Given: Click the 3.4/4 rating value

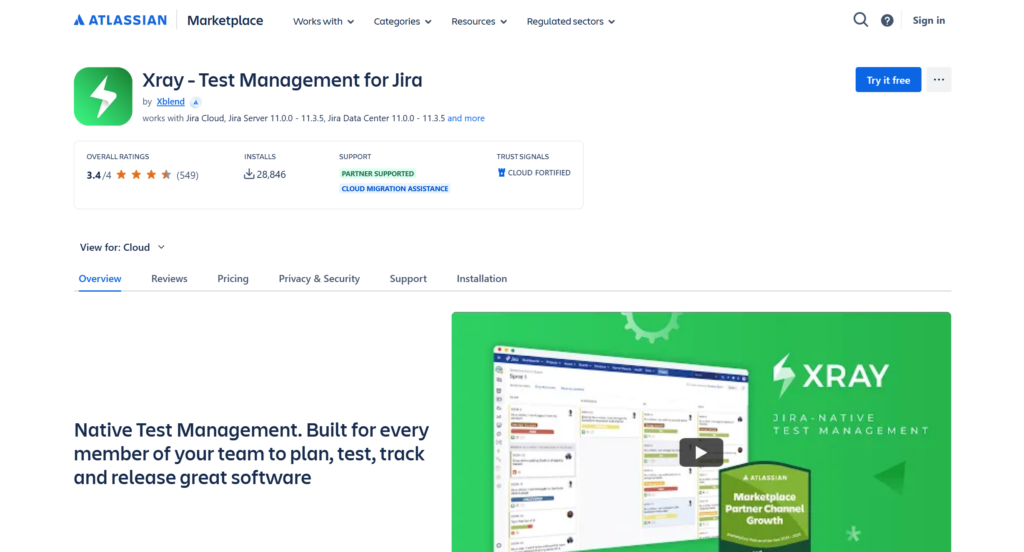Looking at the screenshot, I should coord(99,175).
